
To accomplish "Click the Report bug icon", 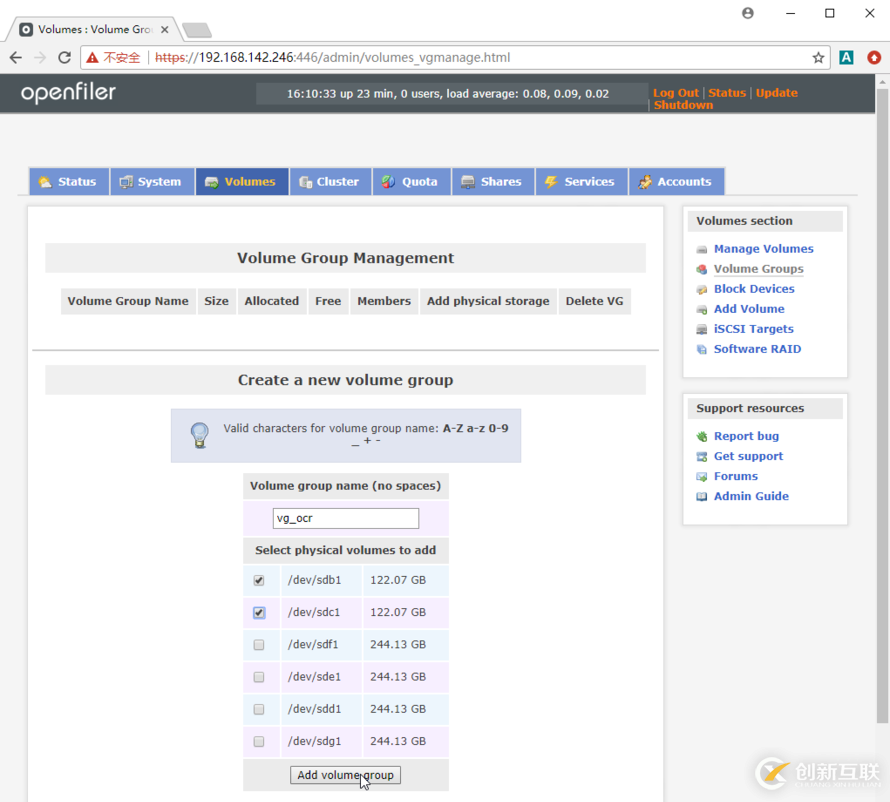I will [702, 437].
